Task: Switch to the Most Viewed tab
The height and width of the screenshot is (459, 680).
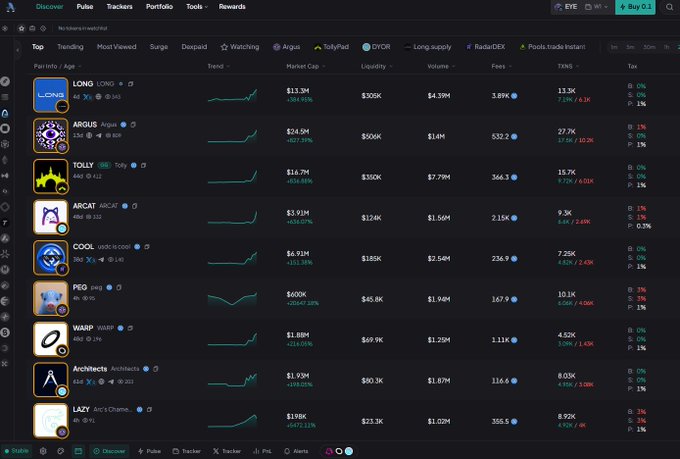Action: pos(116,47)
